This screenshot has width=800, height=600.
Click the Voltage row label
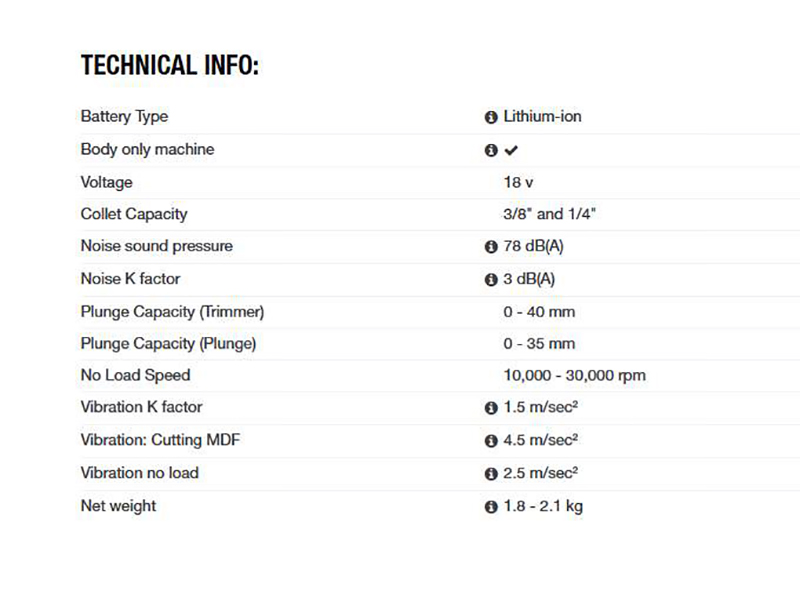pyautogui.click(x=106, y=182)
